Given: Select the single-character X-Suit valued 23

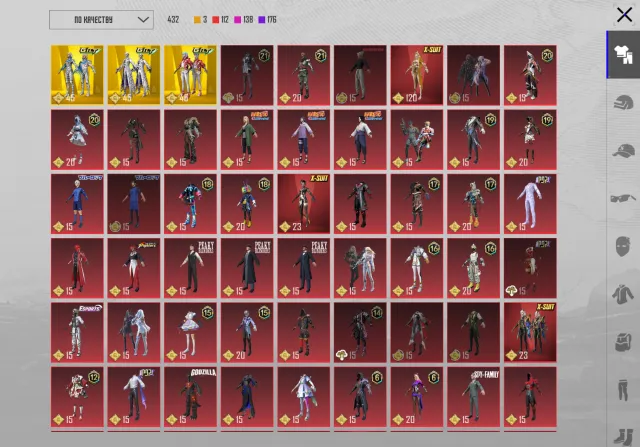Looking at the screenshot, I should click(x=304, y=204).
